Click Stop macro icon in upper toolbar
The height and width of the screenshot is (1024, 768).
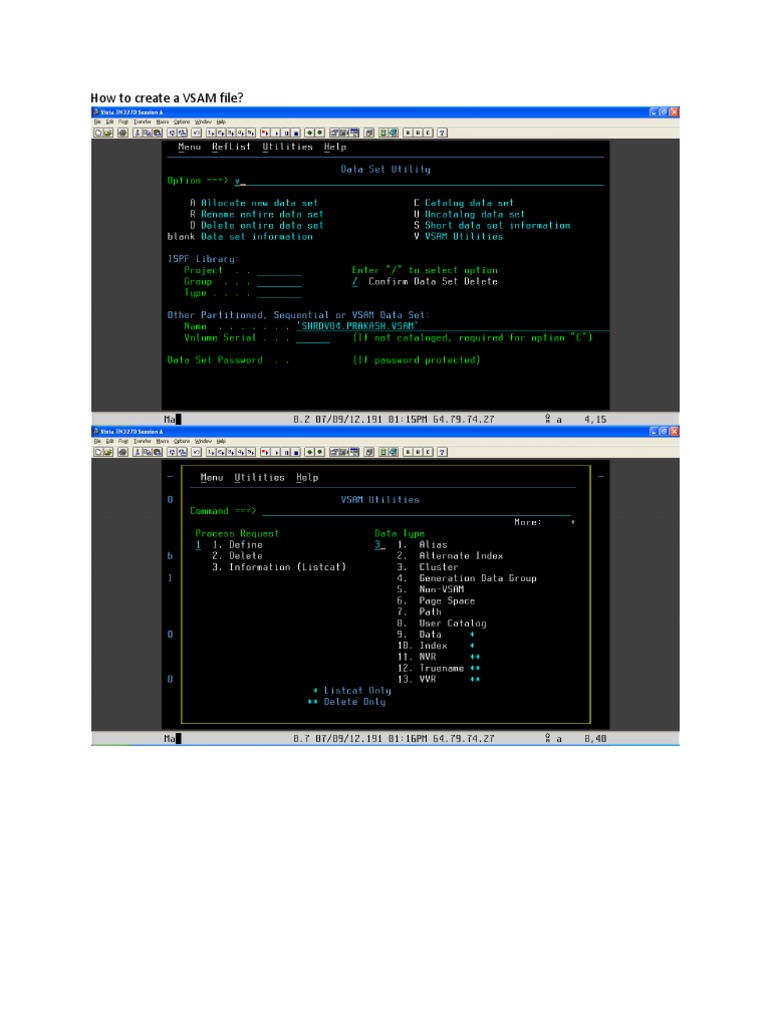pos(296,133)
